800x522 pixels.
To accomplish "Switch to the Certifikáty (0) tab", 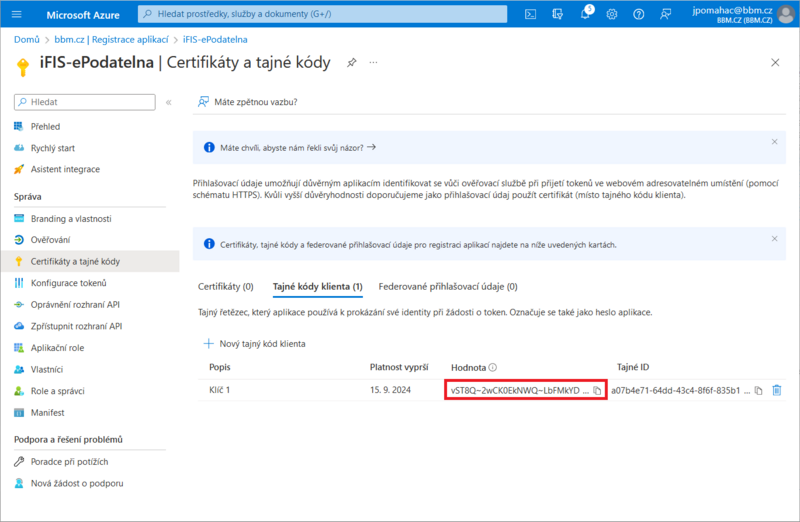I will pyautogui.click(x=225, y=287).
